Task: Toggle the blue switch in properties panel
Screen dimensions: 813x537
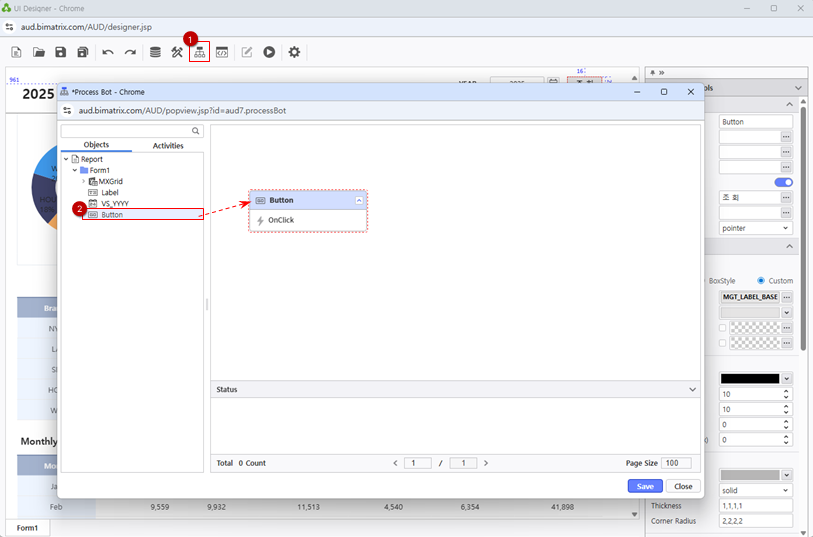Action: tap(784, 182)
